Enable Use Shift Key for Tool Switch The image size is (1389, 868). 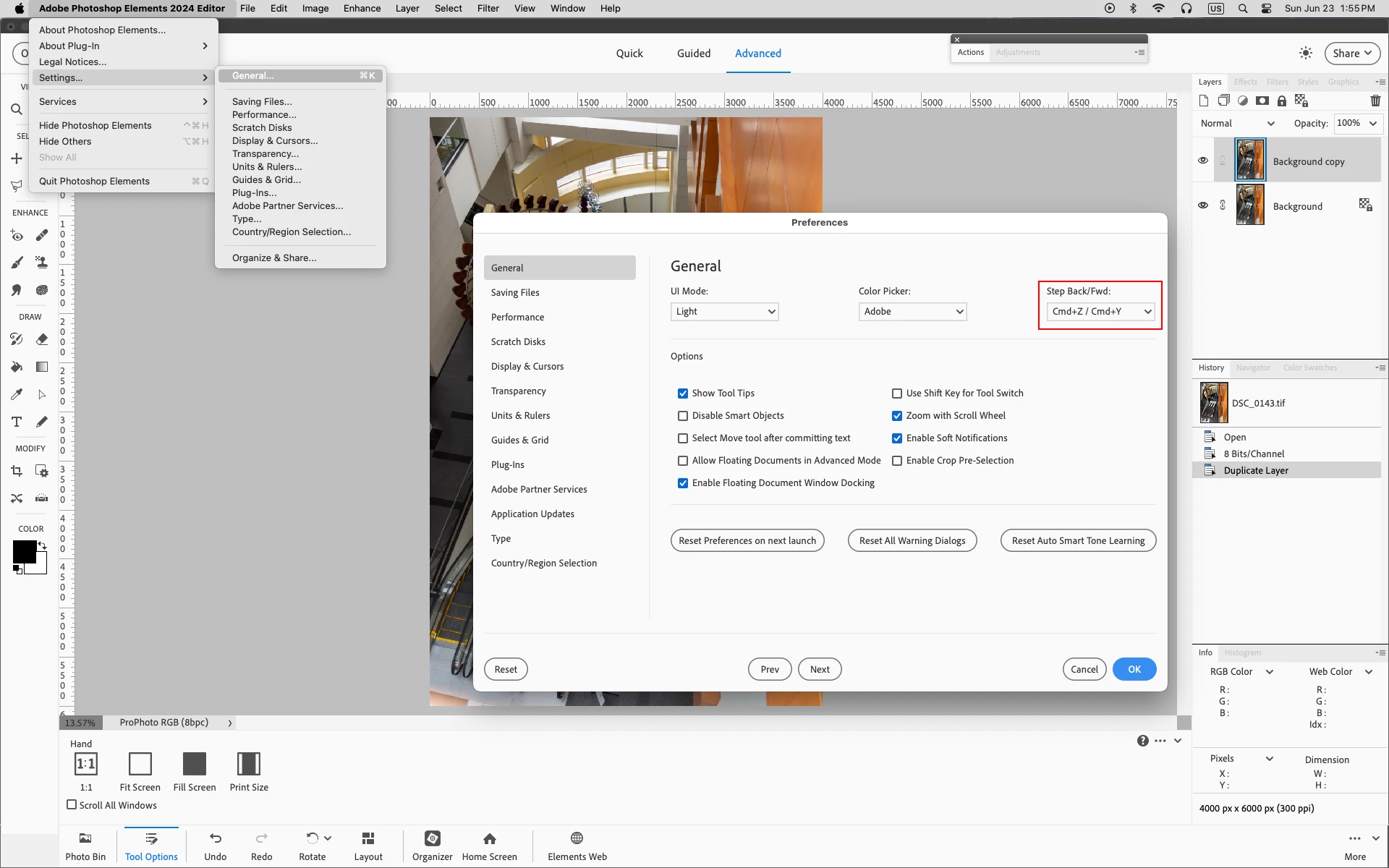click(896, 393)
